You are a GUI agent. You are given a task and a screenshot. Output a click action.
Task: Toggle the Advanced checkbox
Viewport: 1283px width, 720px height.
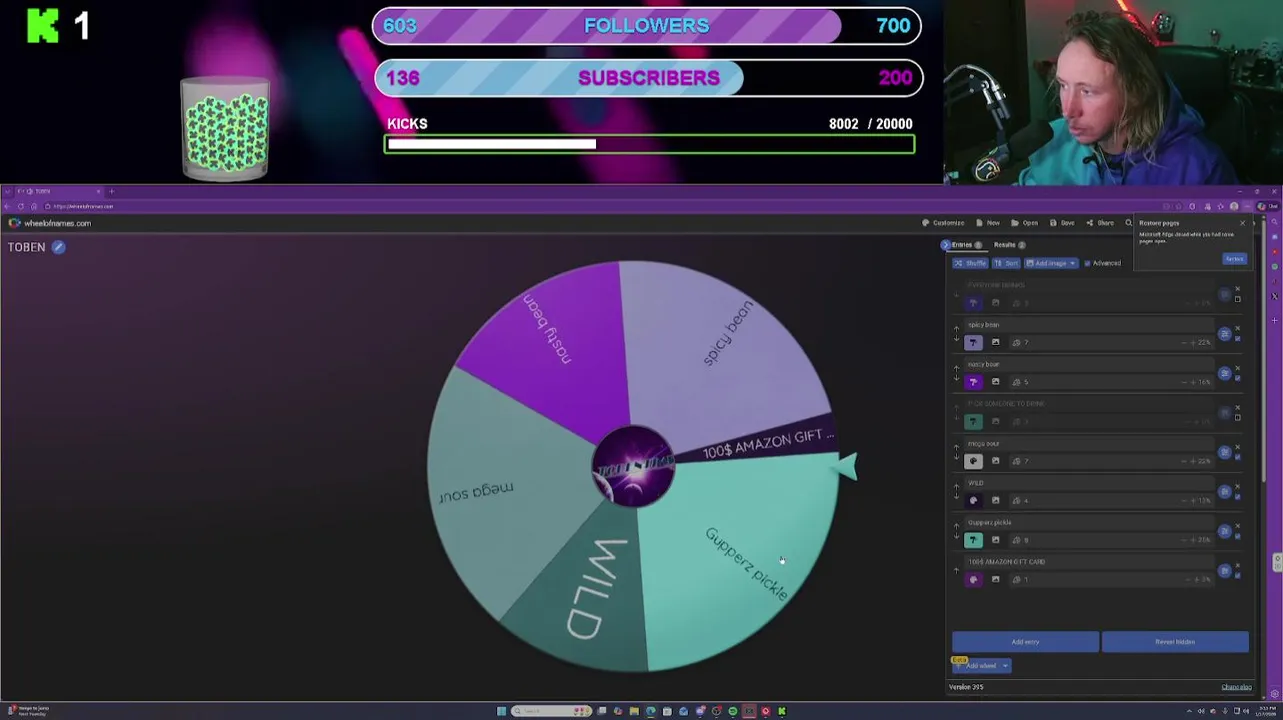pyautogui.click(x=1087, y=263)
